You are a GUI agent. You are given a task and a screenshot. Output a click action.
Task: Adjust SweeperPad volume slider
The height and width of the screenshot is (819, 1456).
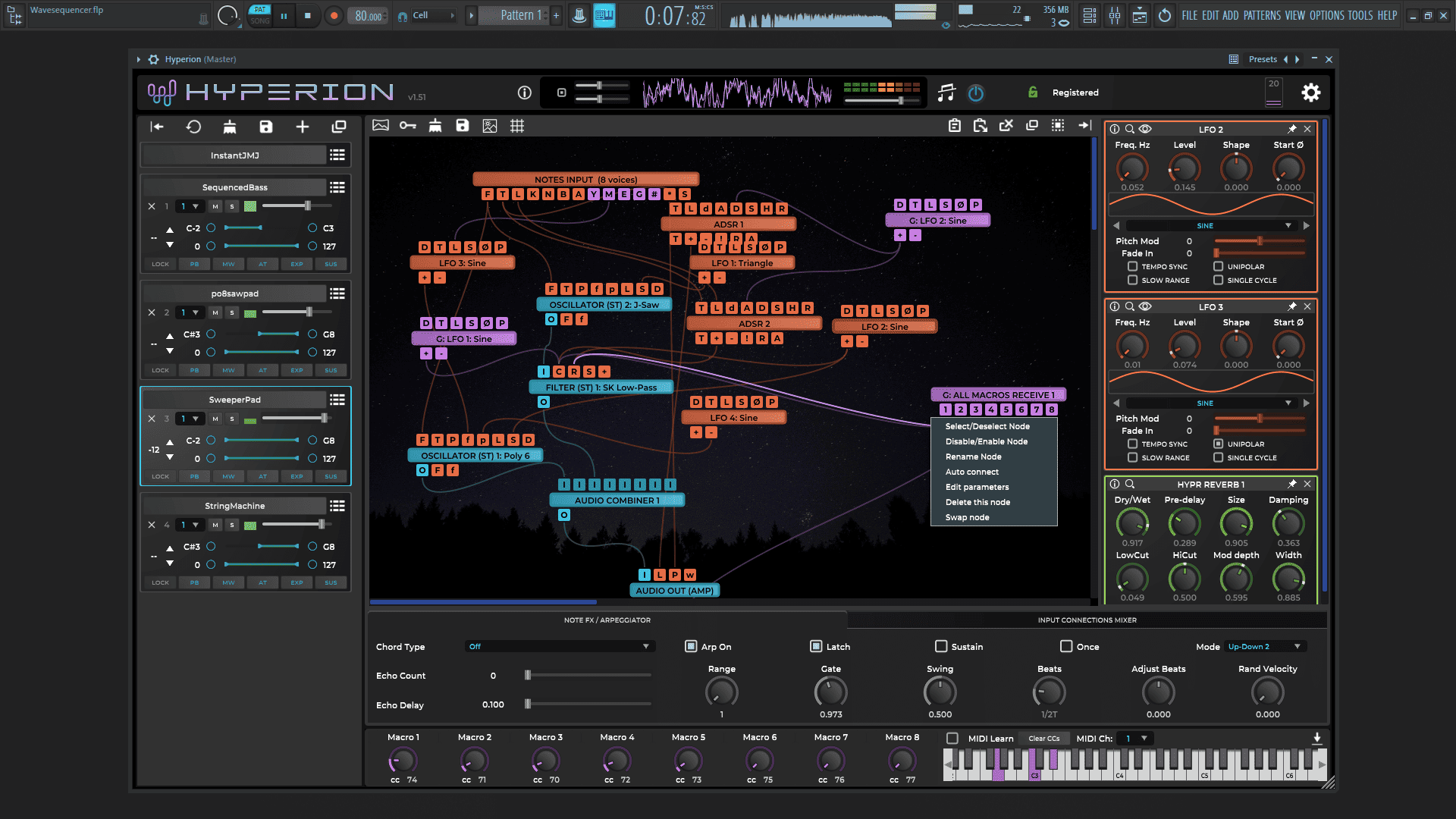(297, 419)
